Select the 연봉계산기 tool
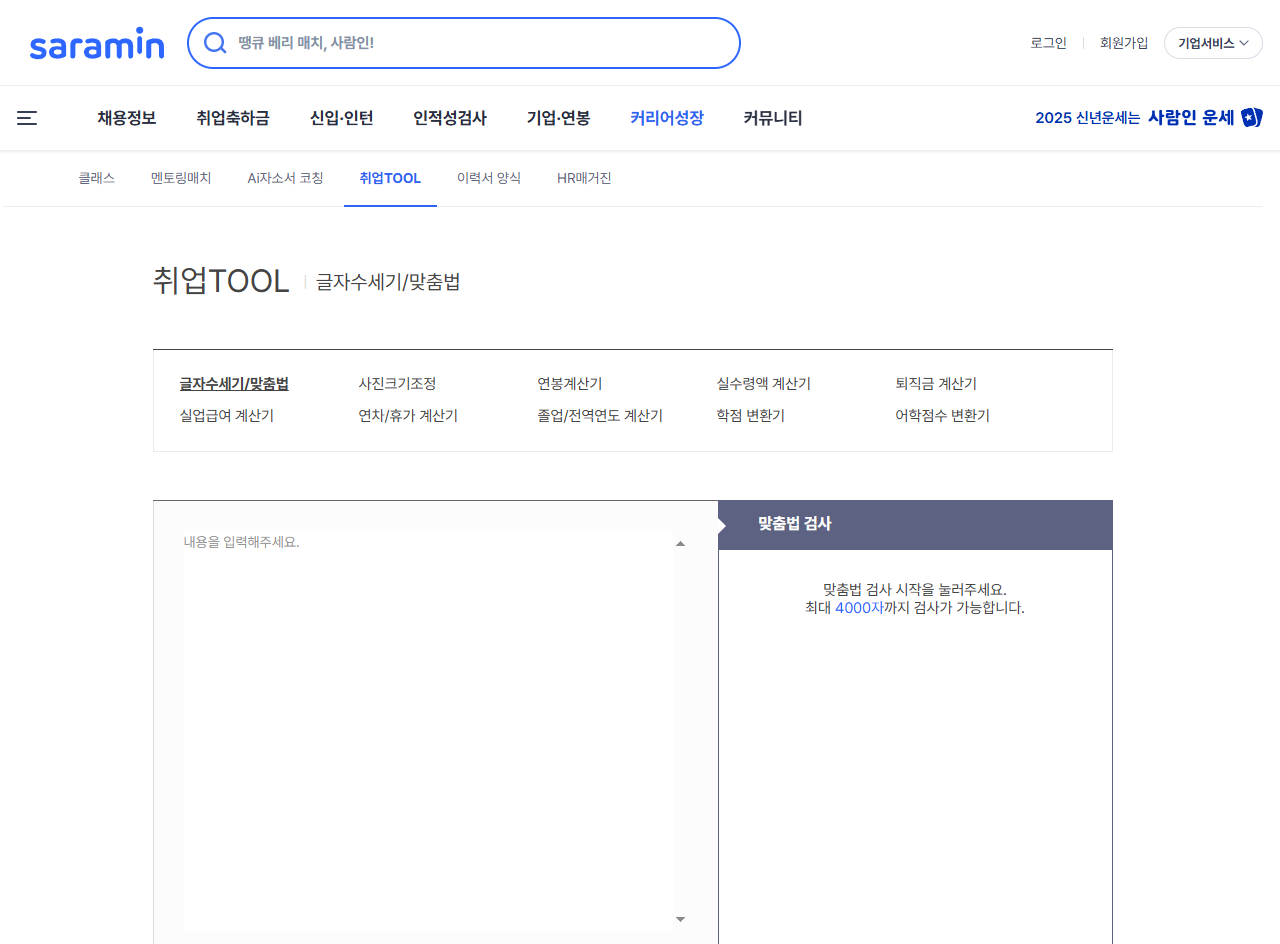Viewport: 1280px width, 944px height. coord(569,383)
